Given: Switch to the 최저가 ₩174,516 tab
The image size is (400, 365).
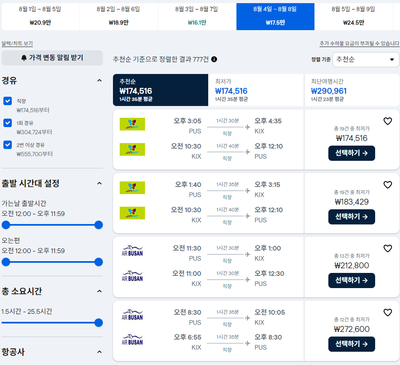Looking at the screenshot, I should coord(256,90).
